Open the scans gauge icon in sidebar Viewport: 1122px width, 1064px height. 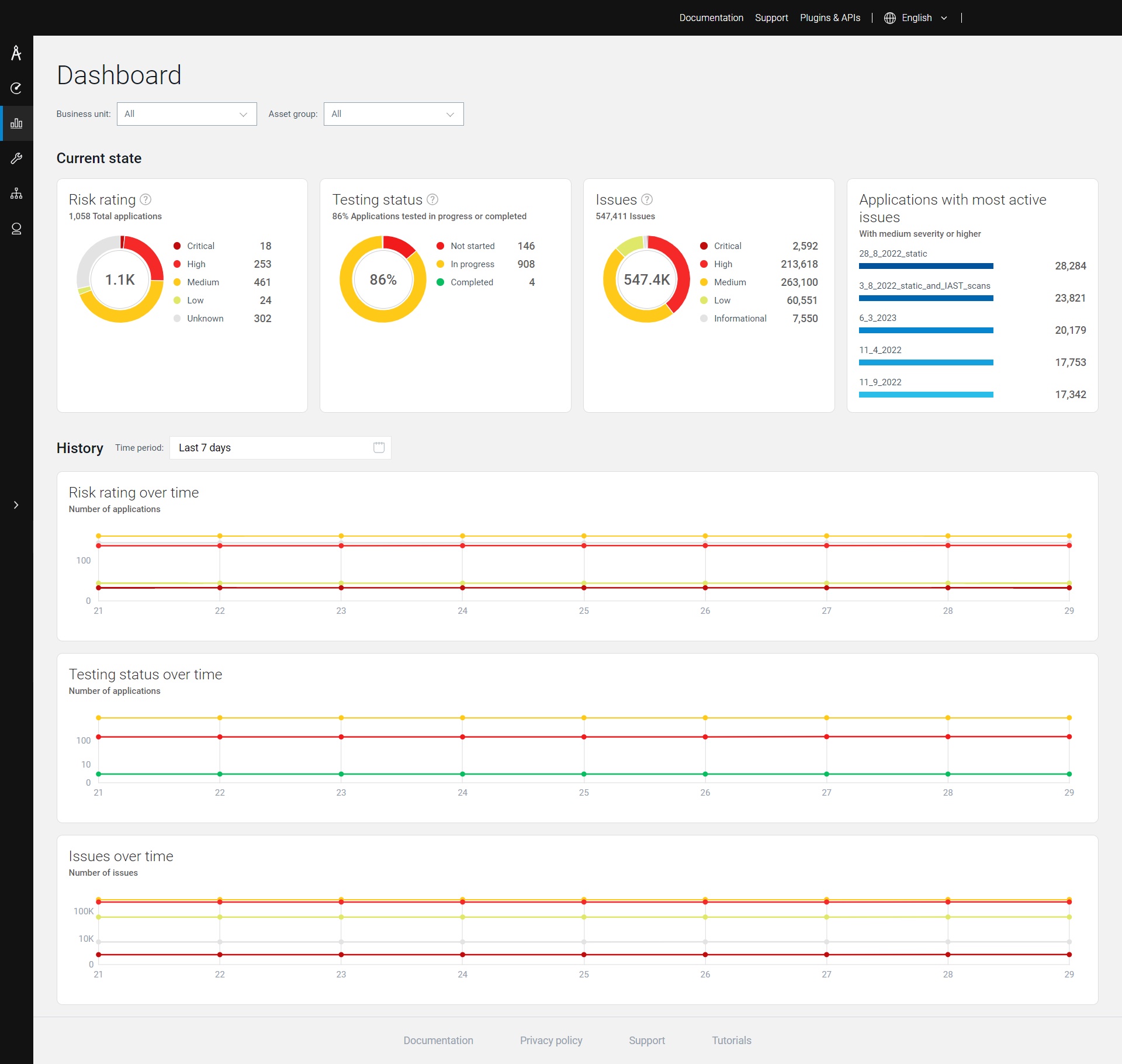16,88
